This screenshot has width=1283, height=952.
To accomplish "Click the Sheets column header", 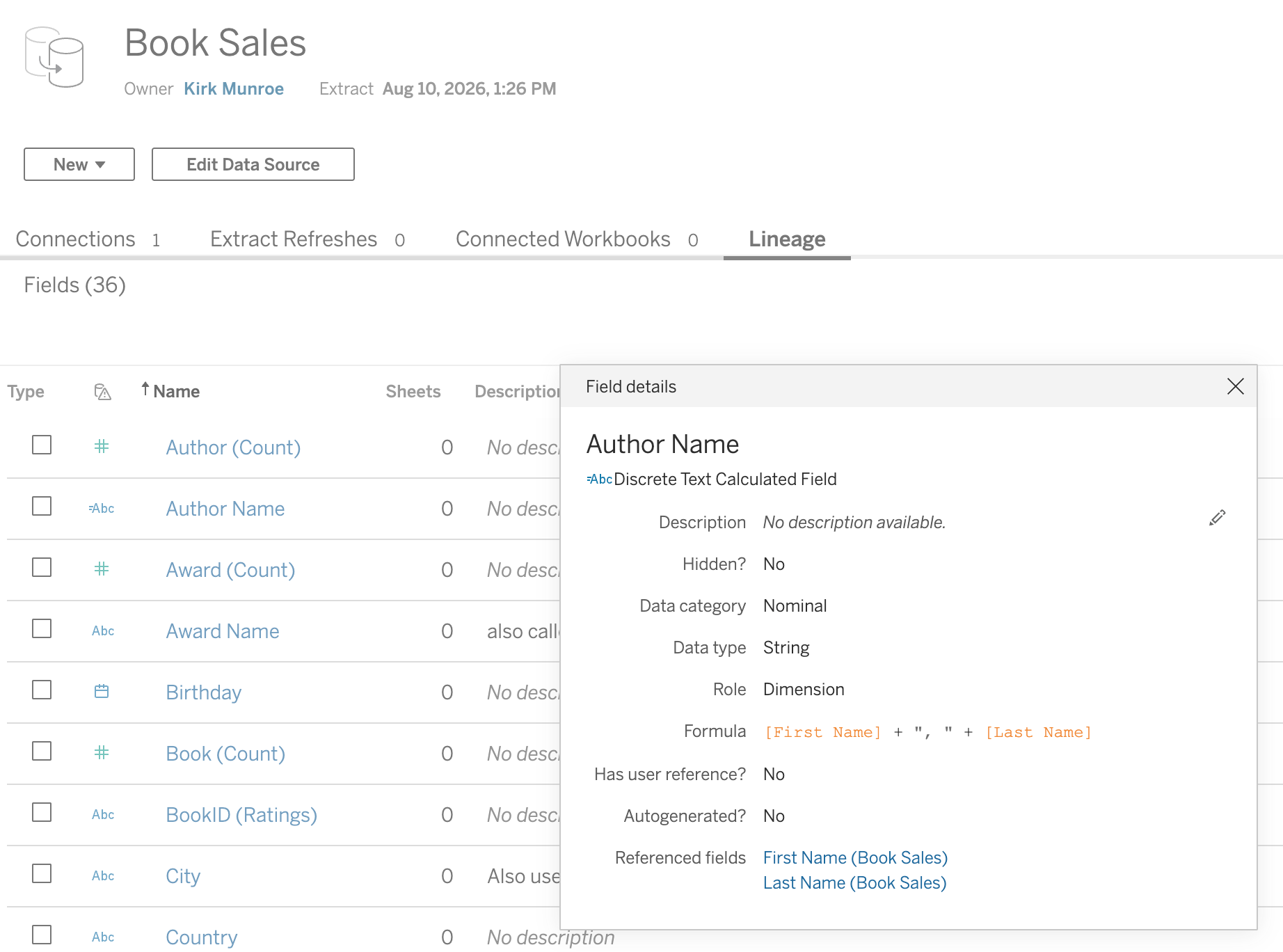I will coord(413,392).
